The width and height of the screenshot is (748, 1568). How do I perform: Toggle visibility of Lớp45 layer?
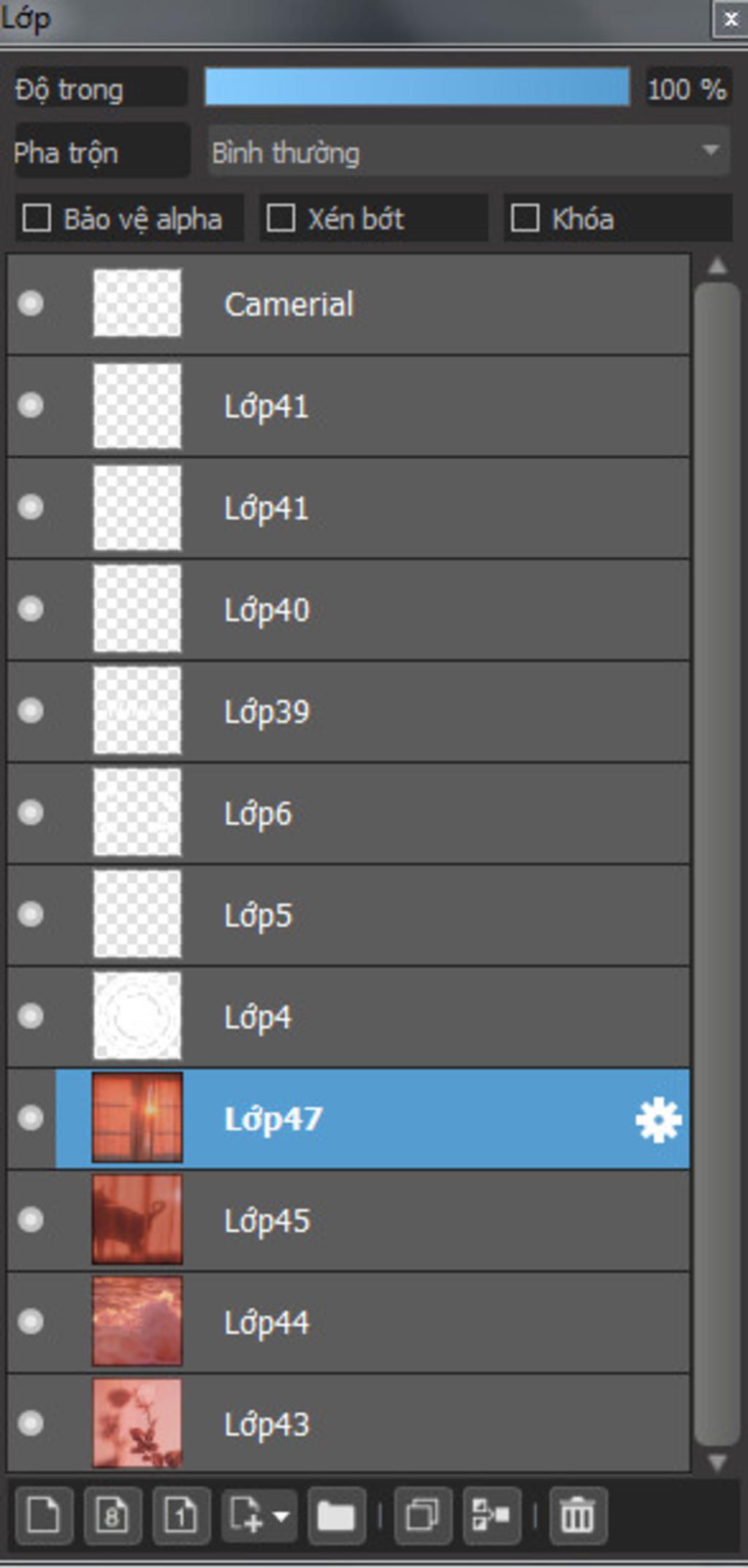click(31, 1219)
